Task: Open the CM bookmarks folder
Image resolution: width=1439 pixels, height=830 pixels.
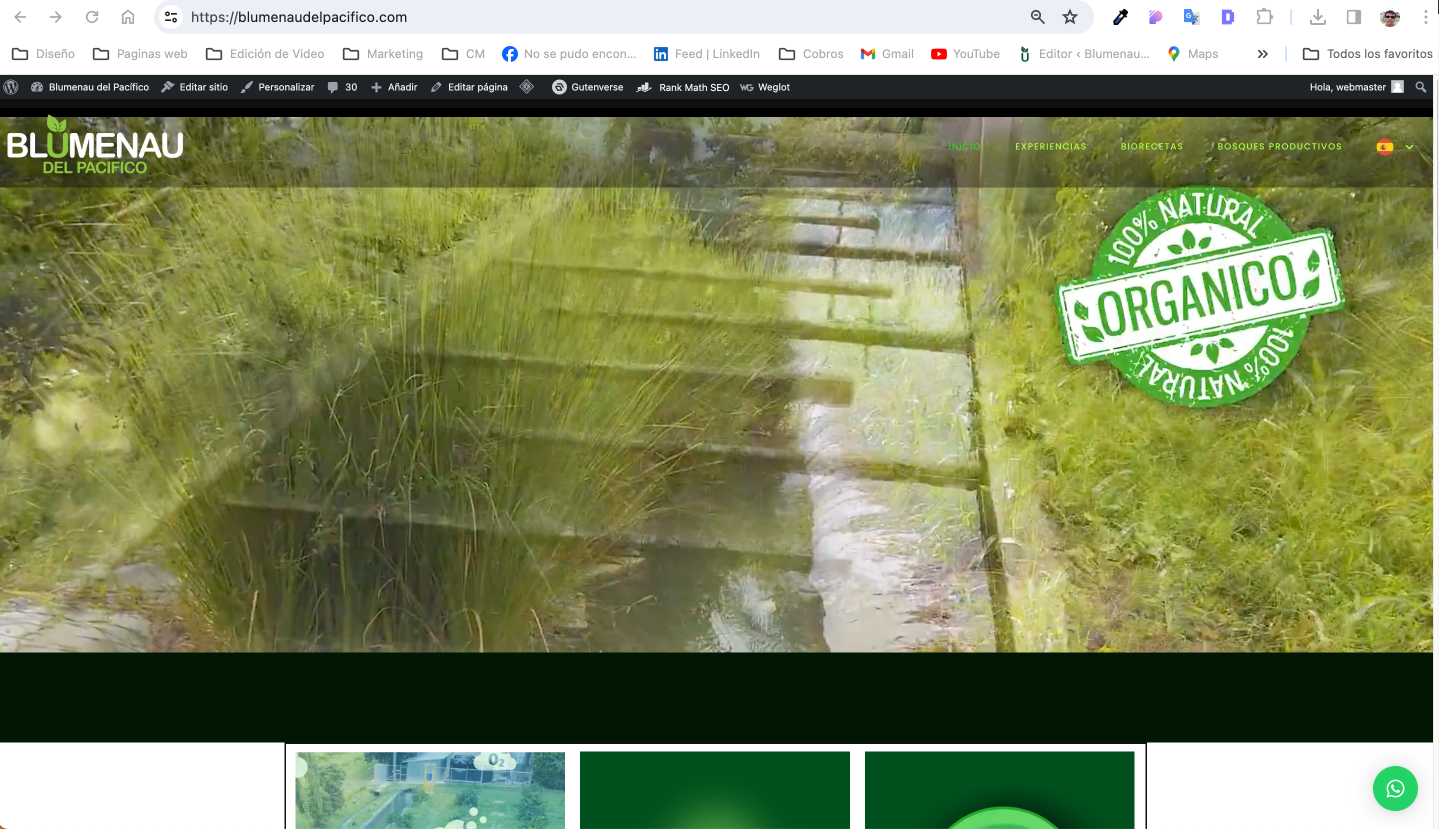Action: tap(463, 54)
